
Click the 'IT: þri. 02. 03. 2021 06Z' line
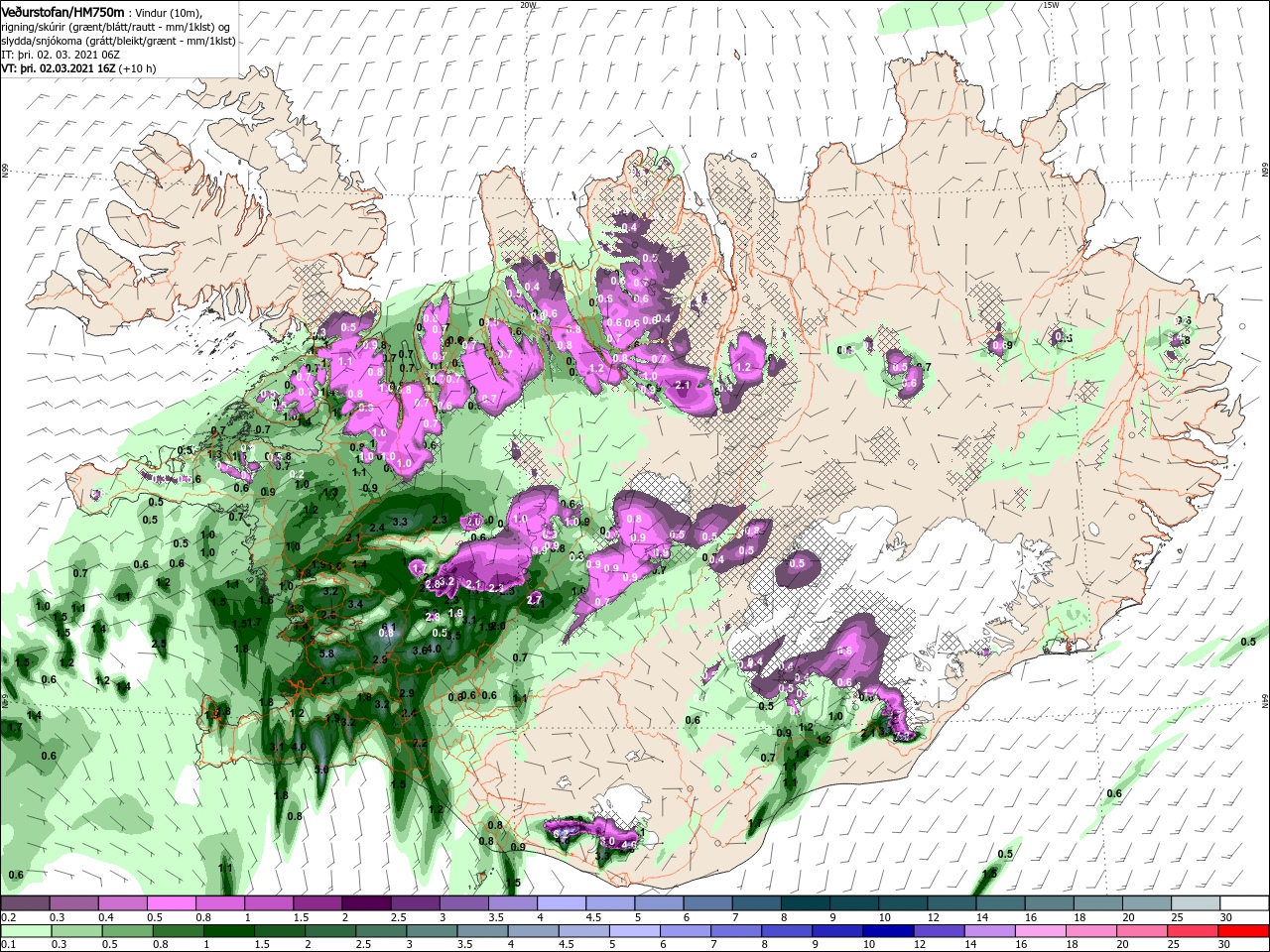(x=59, y=55)
